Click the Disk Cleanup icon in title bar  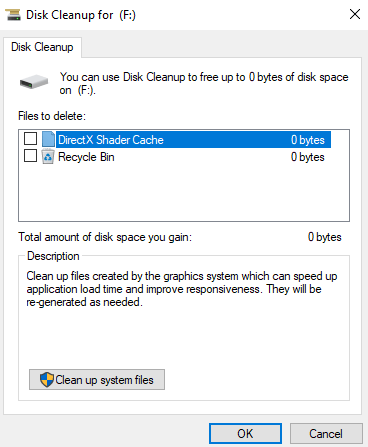click(13, 15)
